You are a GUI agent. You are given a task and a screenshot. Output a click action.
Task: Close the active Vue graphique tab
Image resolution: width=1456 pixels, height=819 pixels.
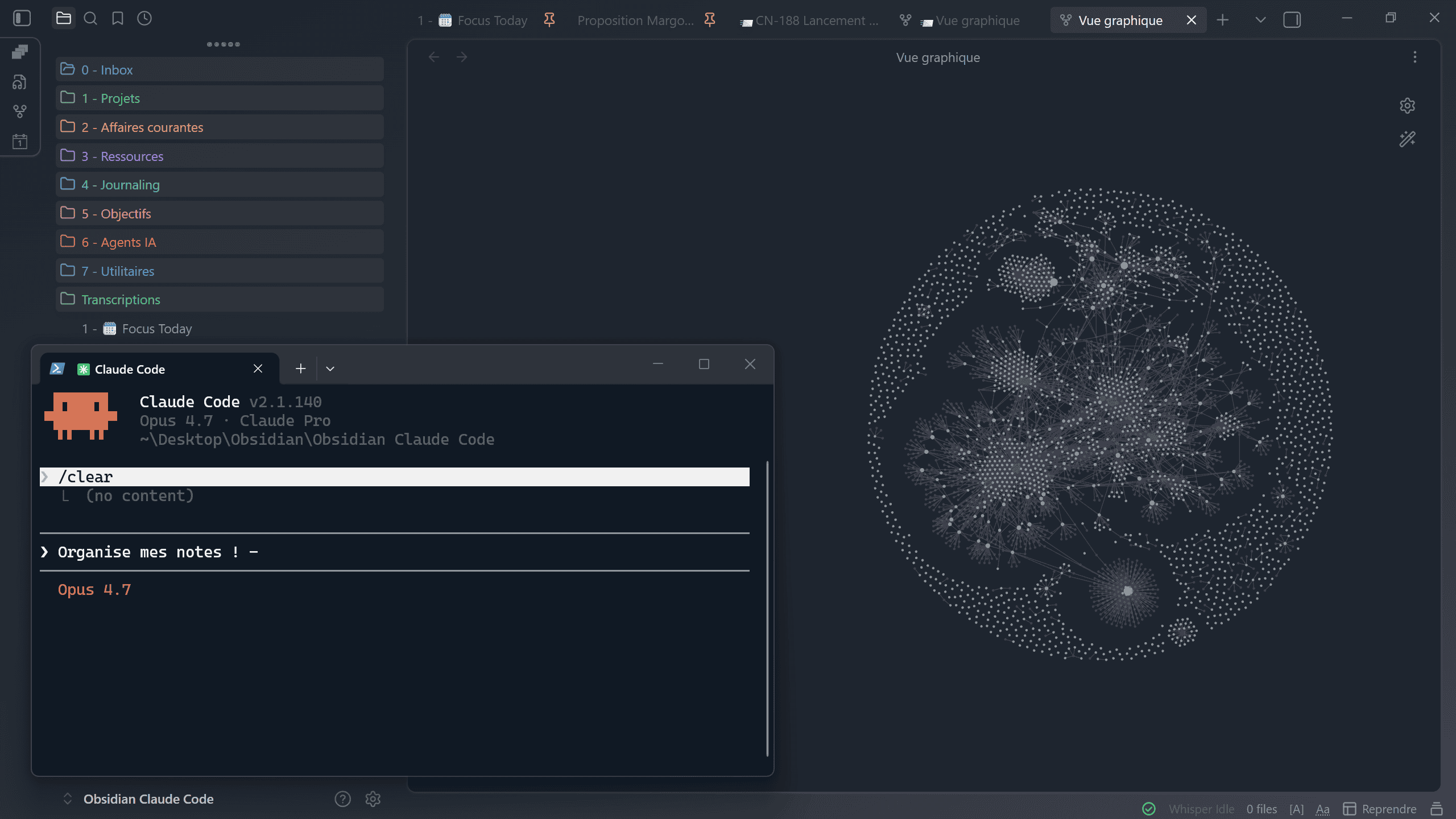1192,20
